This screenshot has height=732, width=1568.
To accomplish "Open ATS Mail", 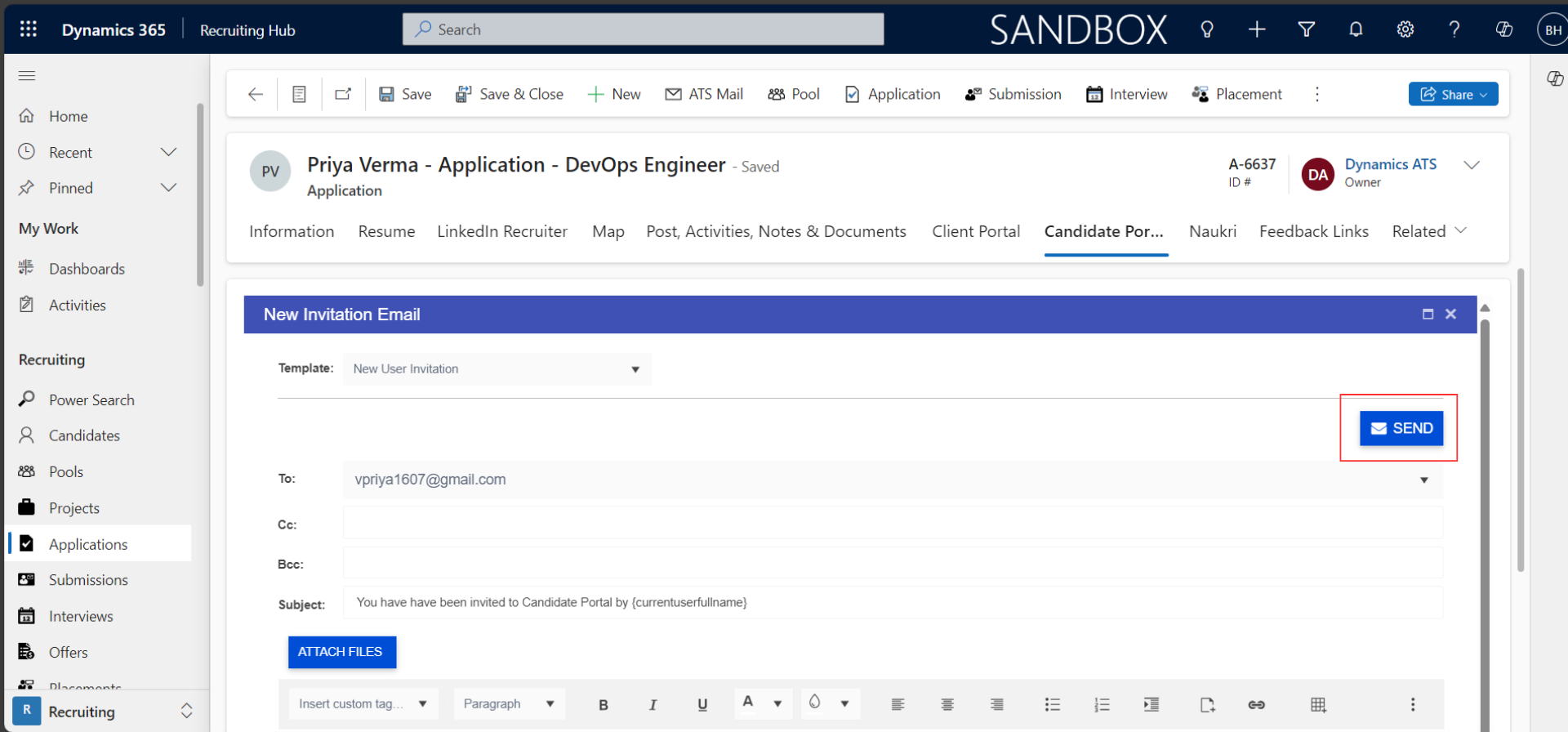I will tap(704, 94).
